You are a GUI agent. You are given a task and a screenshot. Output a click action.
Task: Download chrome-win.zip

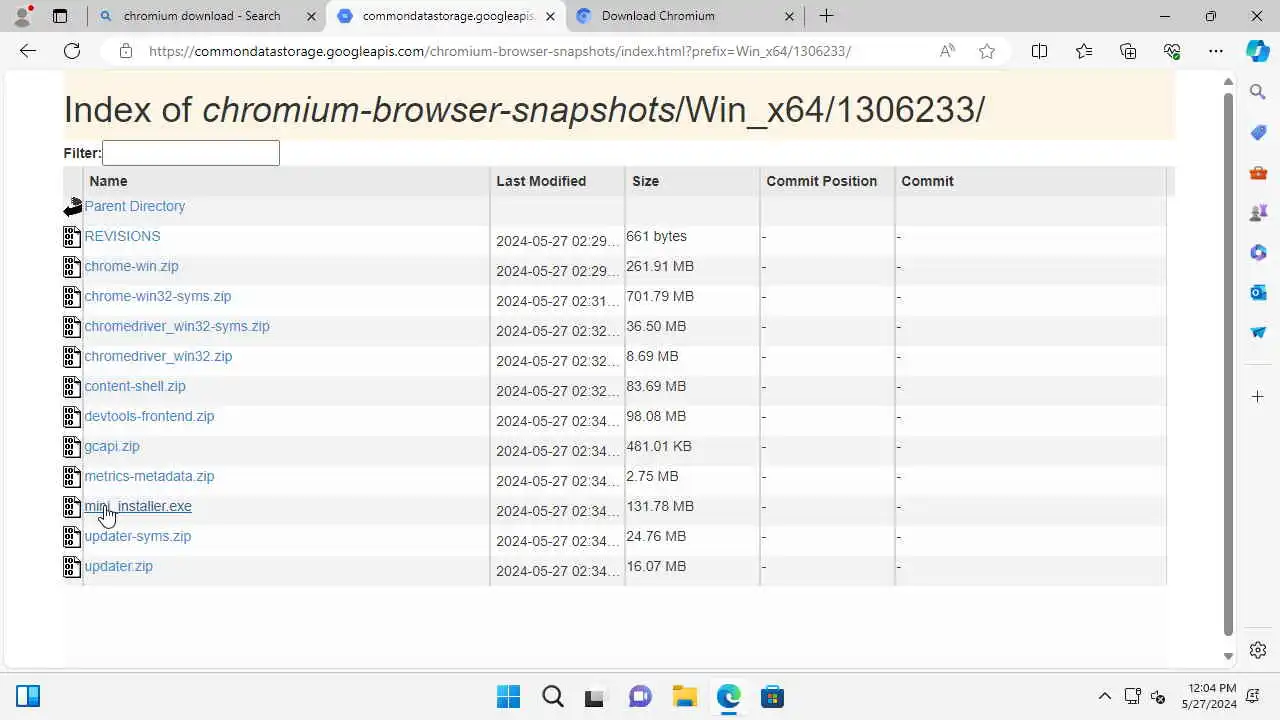pos(131,266)
